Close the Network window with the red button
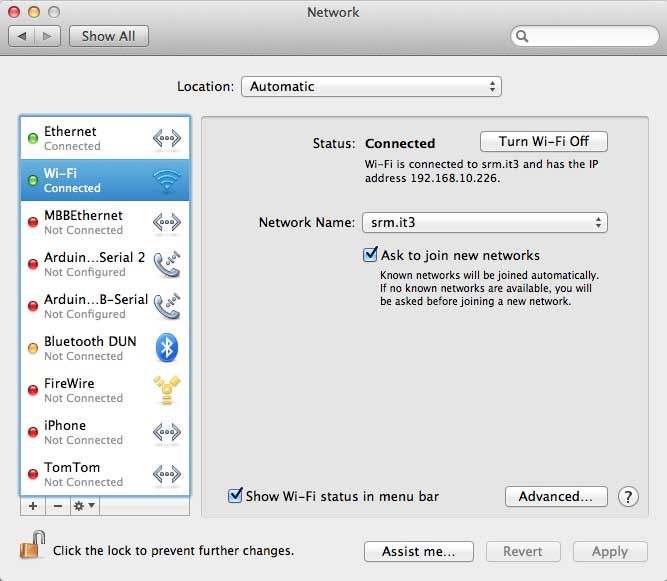 pos(14,12)
